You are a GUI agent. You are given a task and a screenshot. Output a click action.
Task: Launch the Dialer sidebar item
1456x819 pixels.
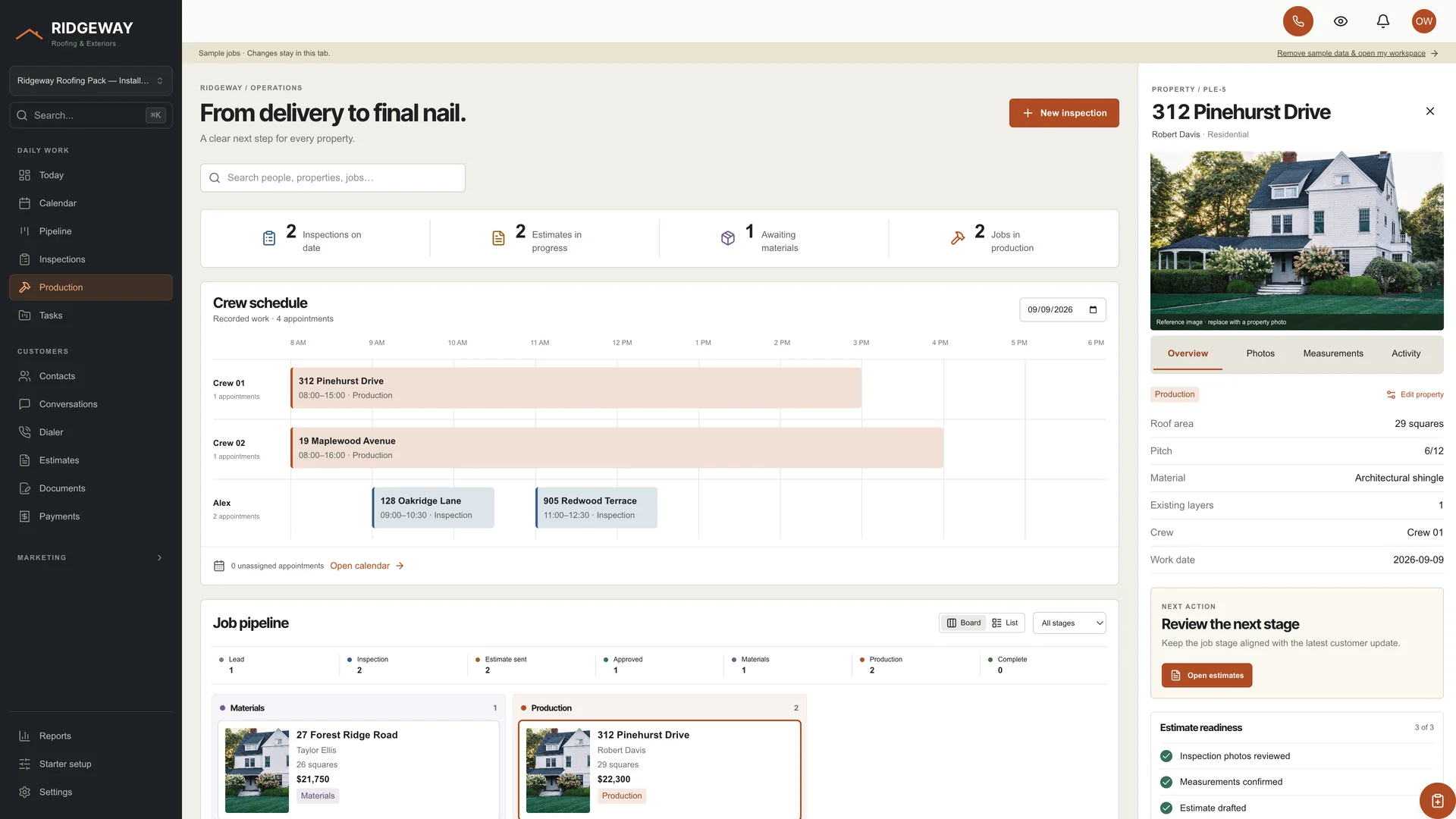[x=91, y=432]
